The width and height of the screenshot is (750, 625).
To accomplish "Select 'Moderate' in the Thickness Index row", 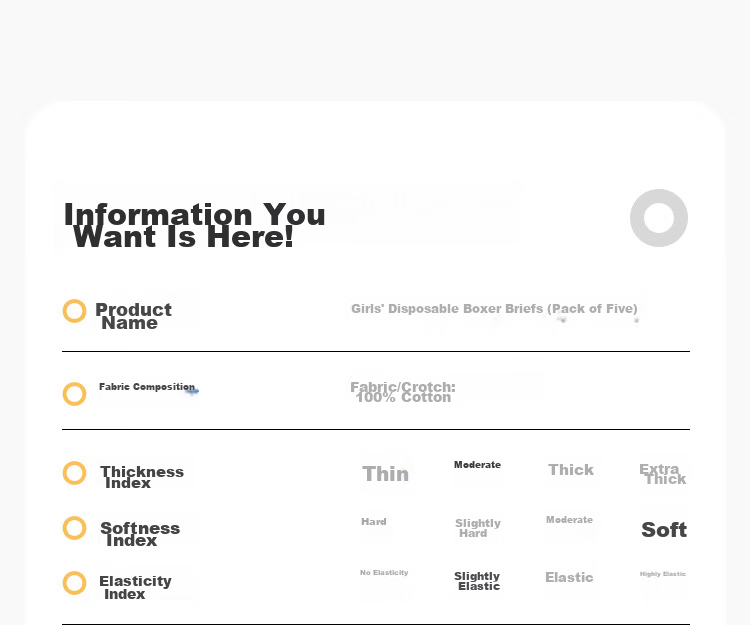I will point(477,465).
